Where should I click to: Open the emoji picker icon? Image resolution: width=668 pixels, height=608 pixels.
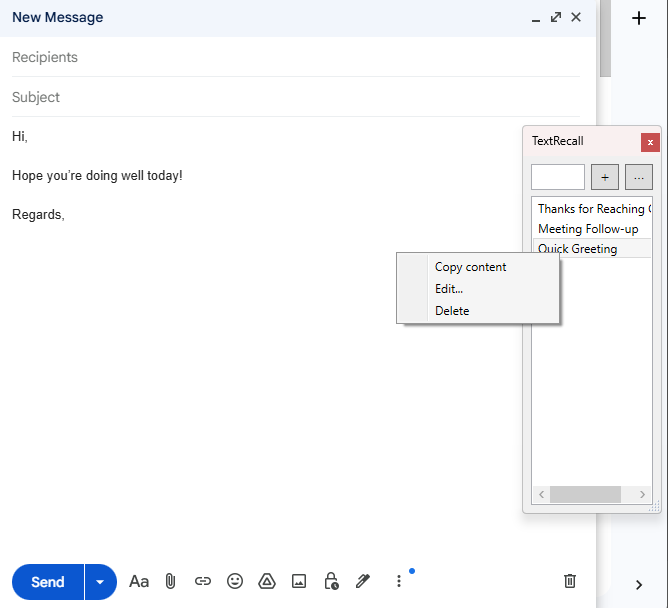point(235,581)
